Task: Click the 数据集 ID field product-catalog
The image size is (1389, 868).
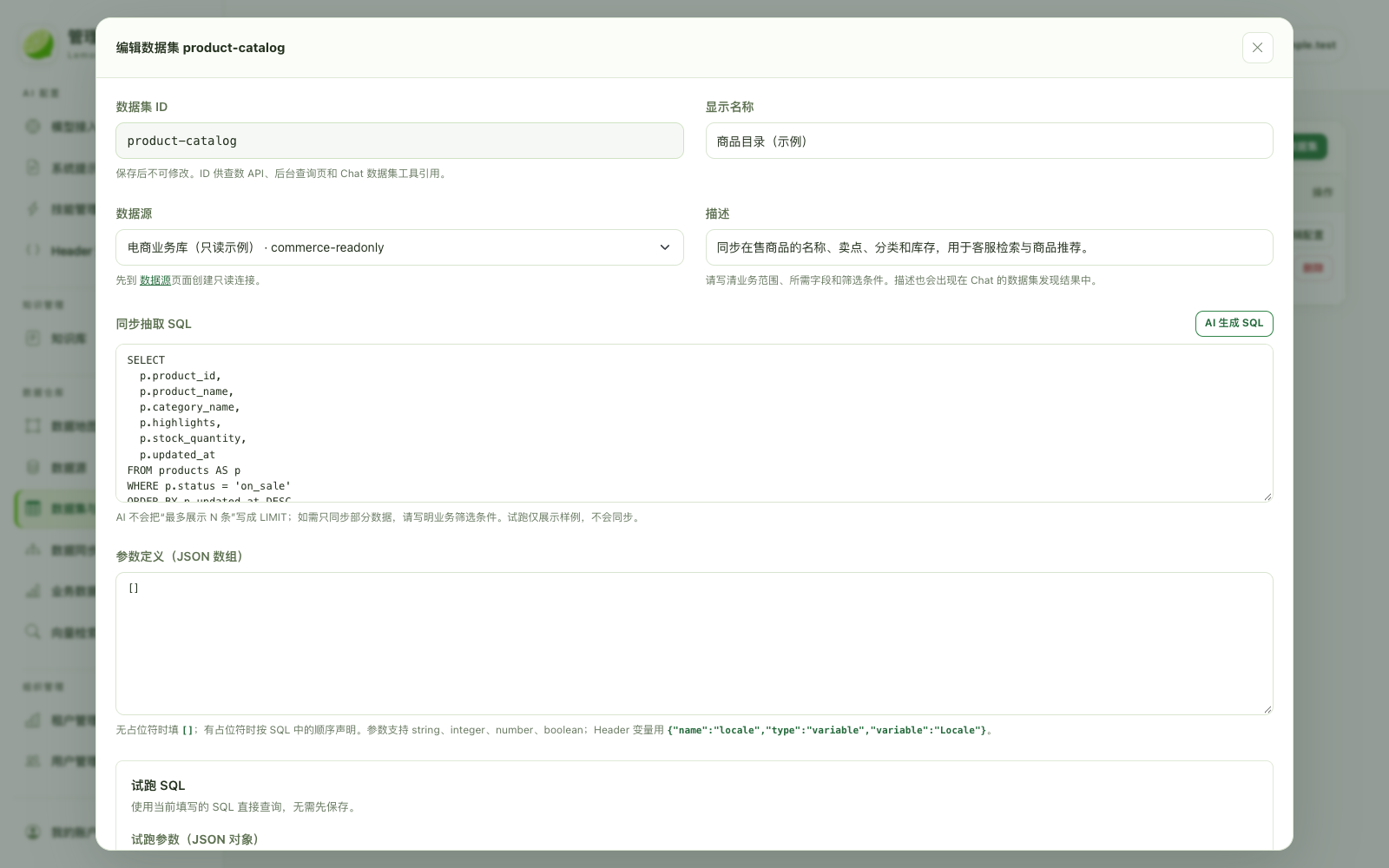Action: [x=399, y=141]
